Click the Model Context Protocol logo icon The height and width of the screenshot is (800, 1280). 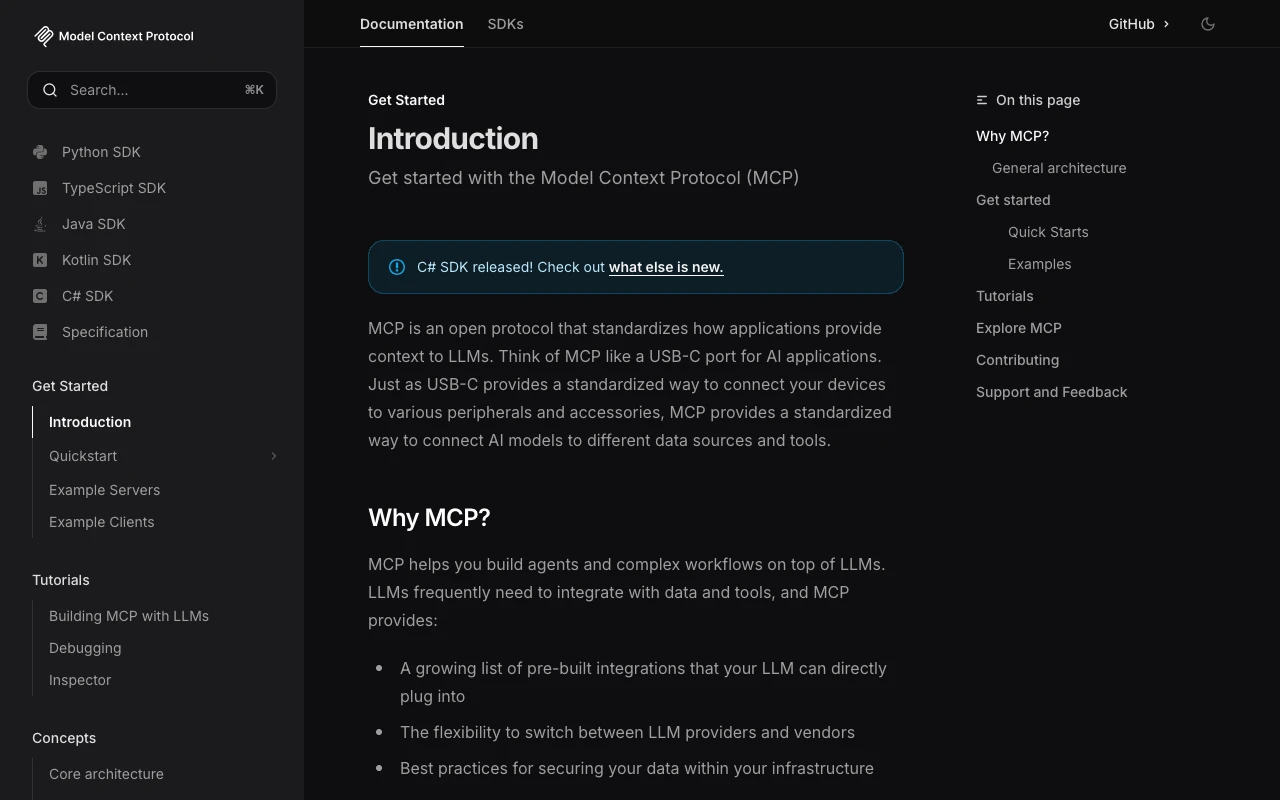click(x=43, y=36)
